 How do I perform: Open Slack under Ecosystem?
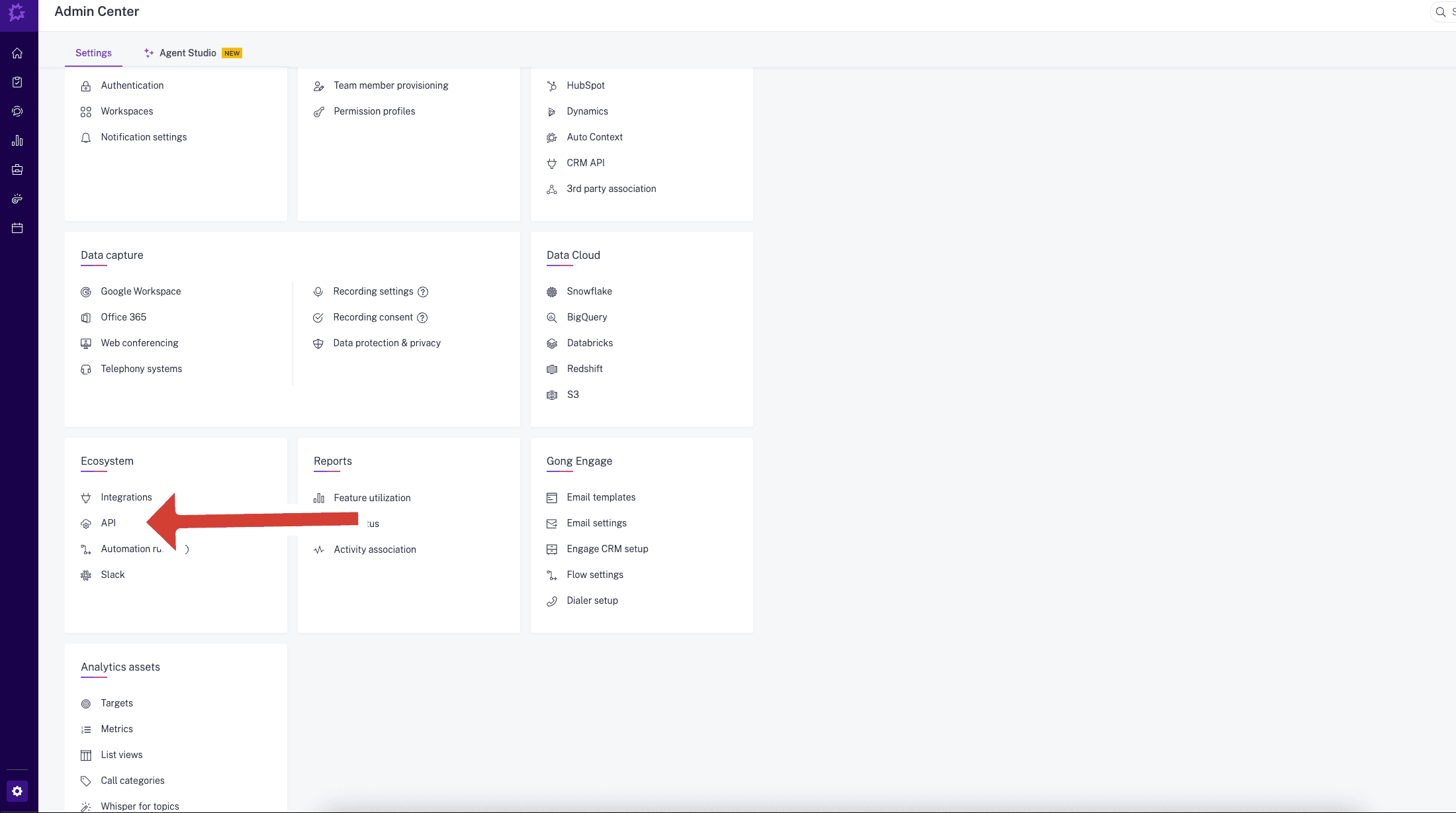[x=113, y=575]
